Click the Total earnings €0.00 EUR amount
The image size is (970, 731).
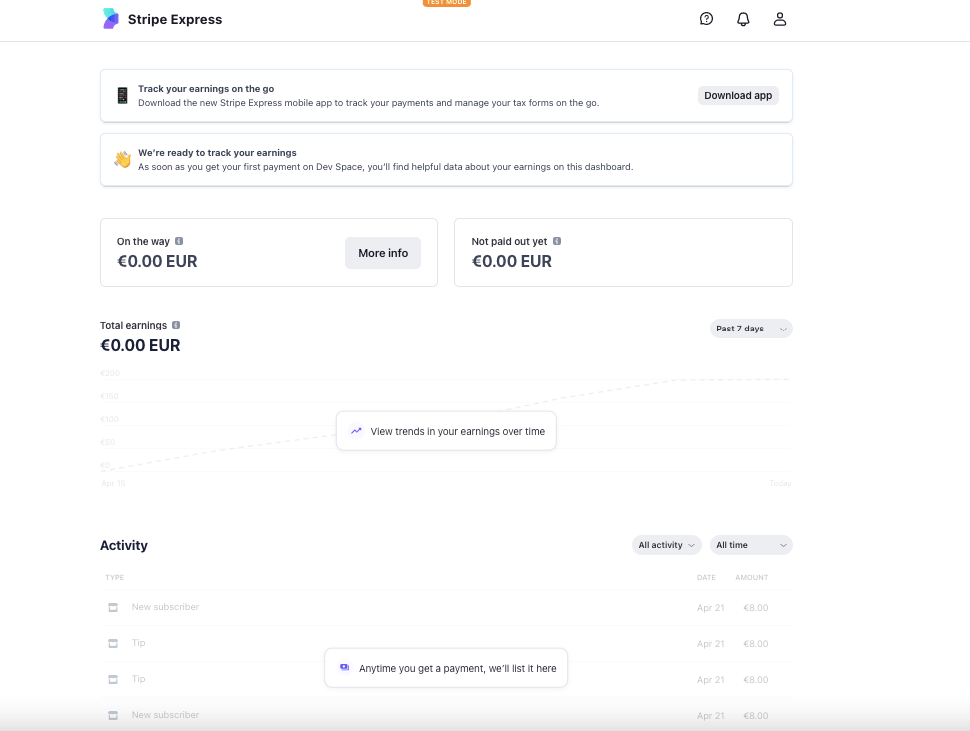click(x=140, y=345)
